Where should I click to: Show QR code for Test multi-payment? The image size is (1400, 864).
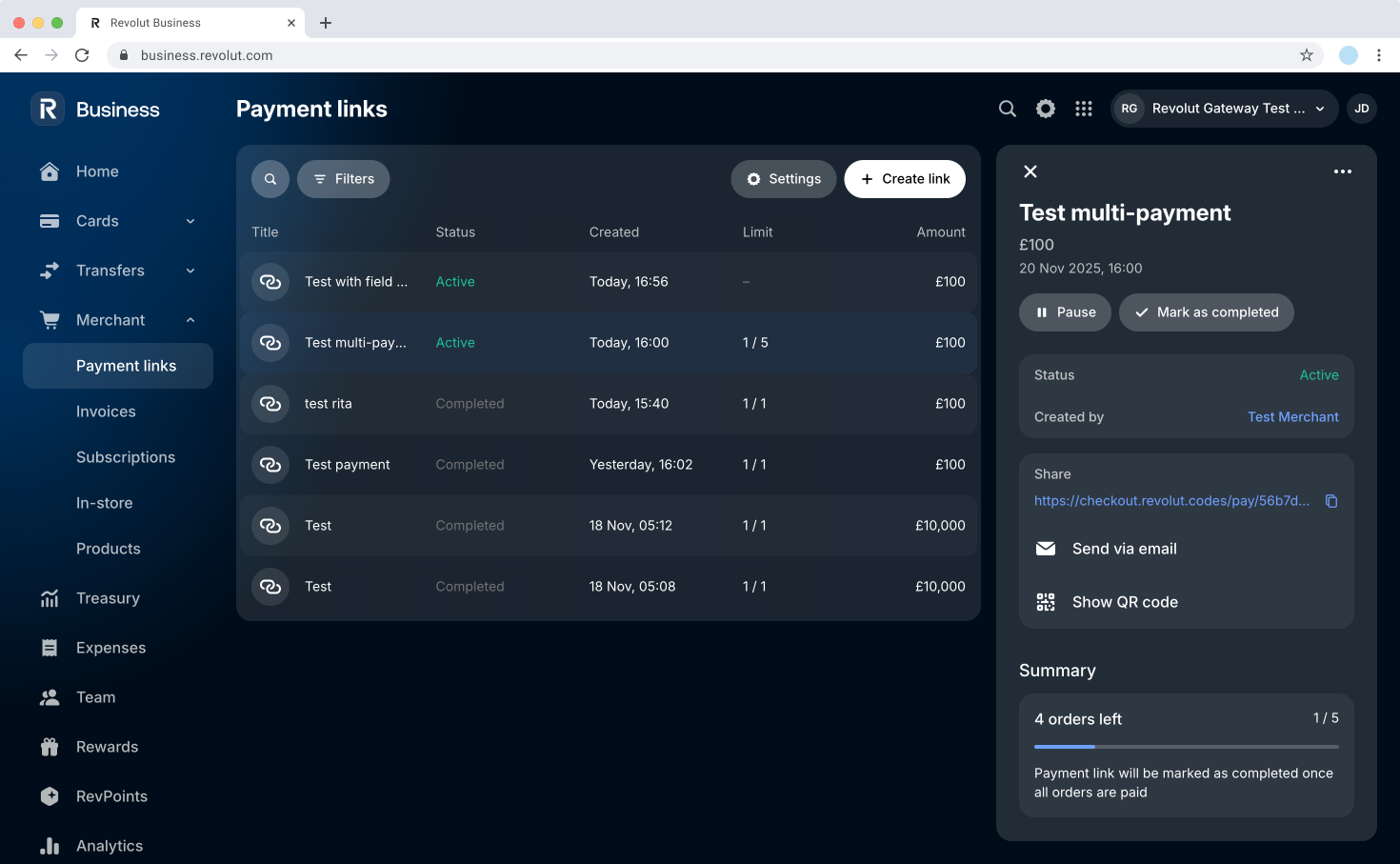(x=1126, y=601)
